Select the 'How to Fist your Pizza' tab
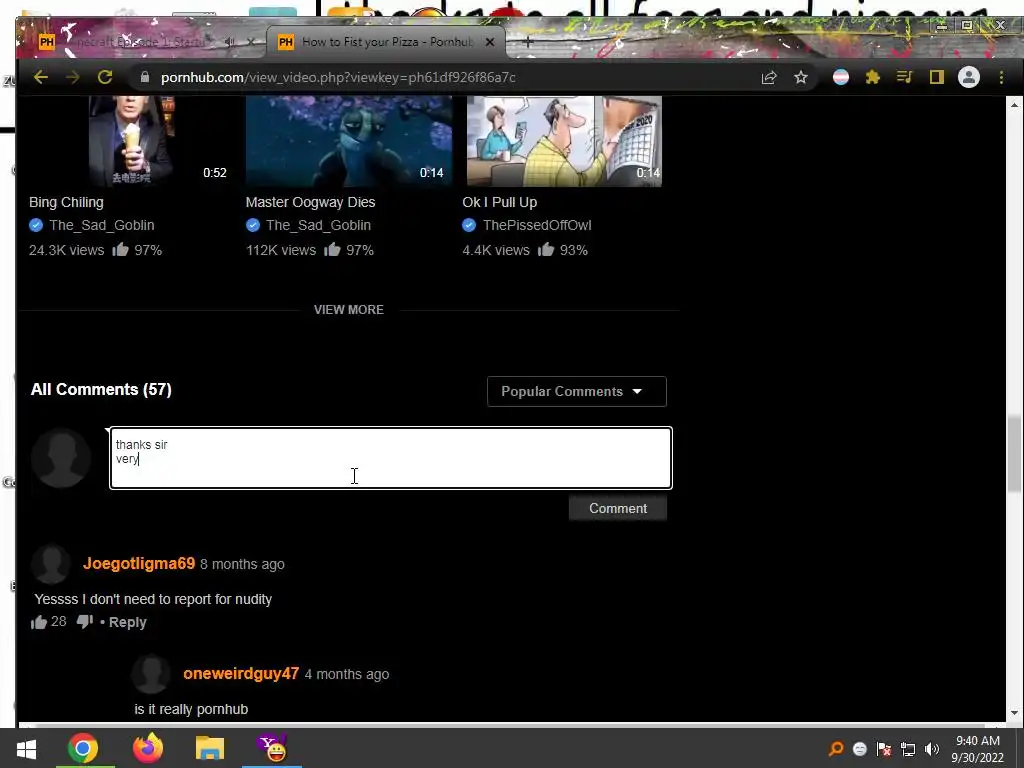Viewport: 1024px width, 768px height. tap(387, 42)
